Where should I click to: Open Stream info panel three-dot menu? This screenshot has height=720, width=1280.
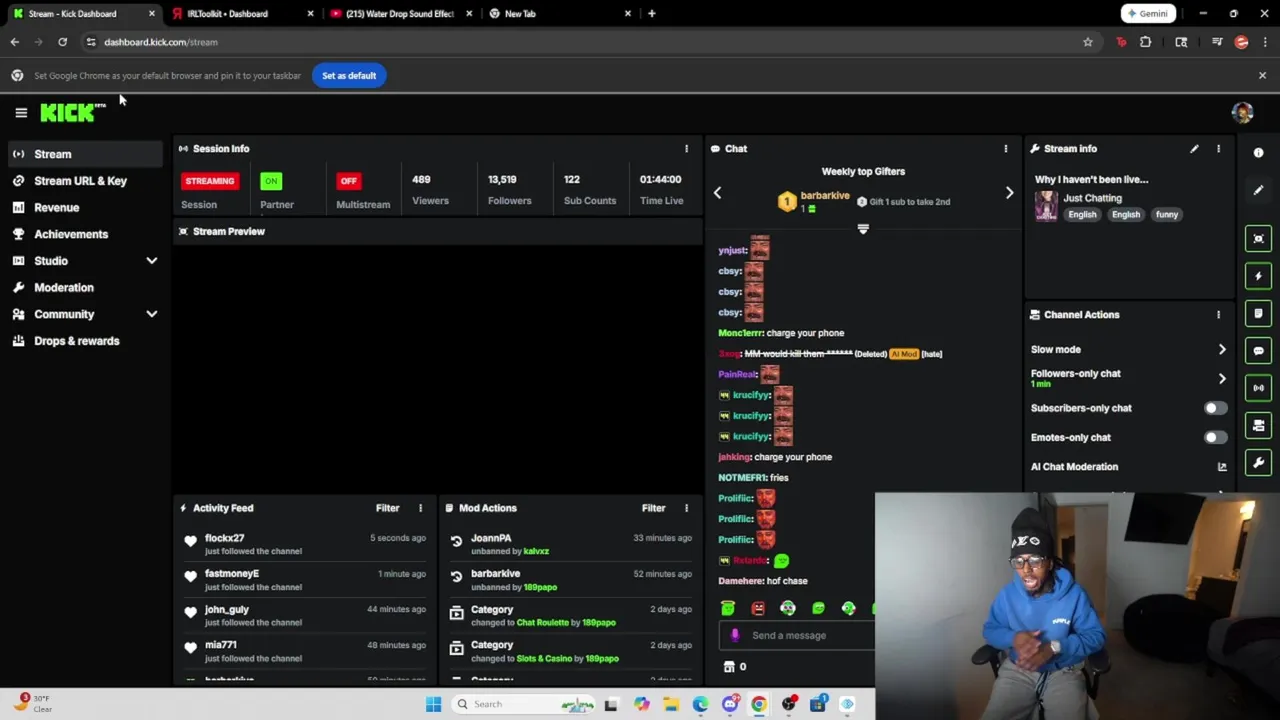pyautogui.click(x=1218, y=149)
